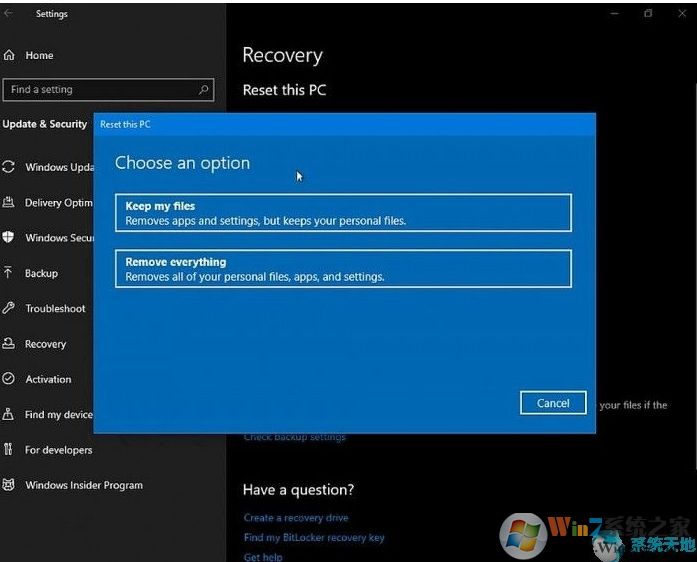Select the Windows Insider Program icon

click(x=8, y=485)
